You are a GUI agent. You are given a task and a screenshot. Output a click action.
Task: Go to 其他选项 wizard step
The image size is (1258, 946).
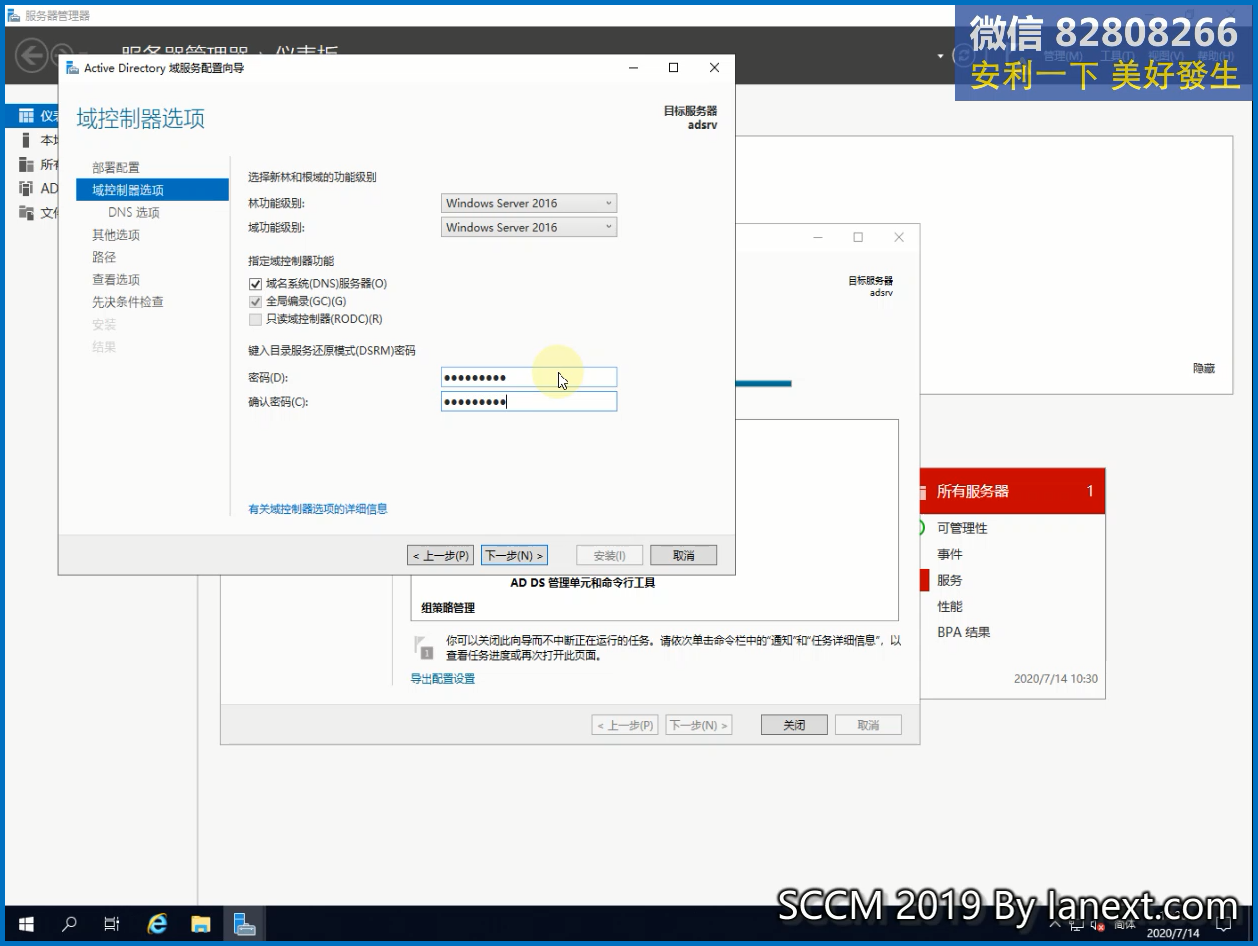(x=116, y=235)
